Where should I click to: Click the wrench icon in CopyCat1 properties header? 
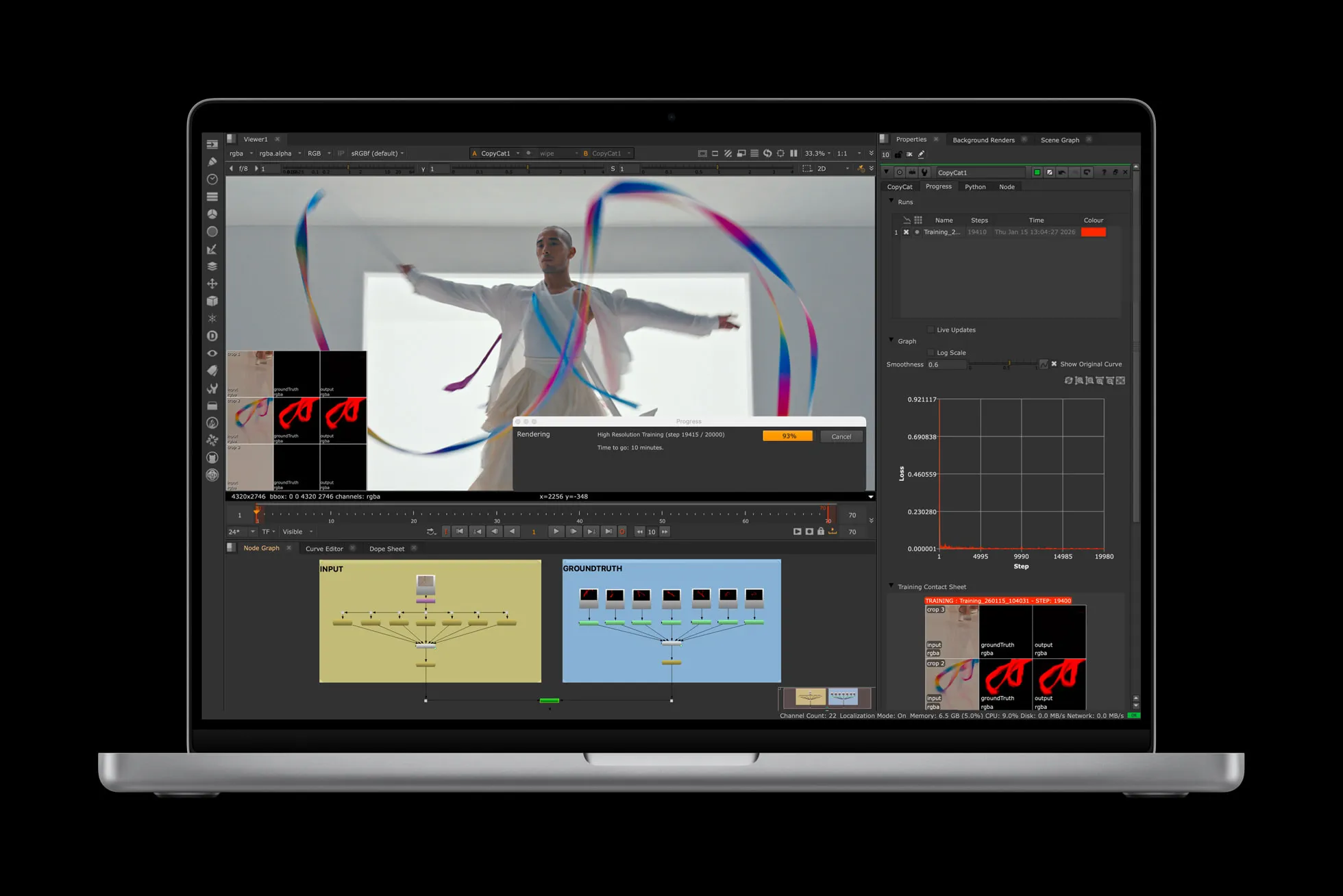[x=924, y=172]
